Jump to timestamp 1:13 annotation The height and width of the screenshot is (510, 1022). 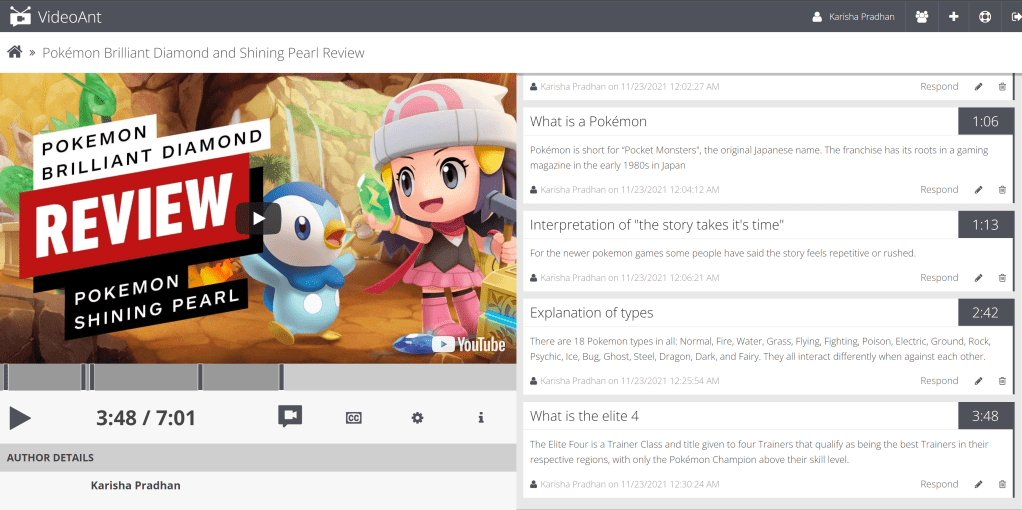986,225
